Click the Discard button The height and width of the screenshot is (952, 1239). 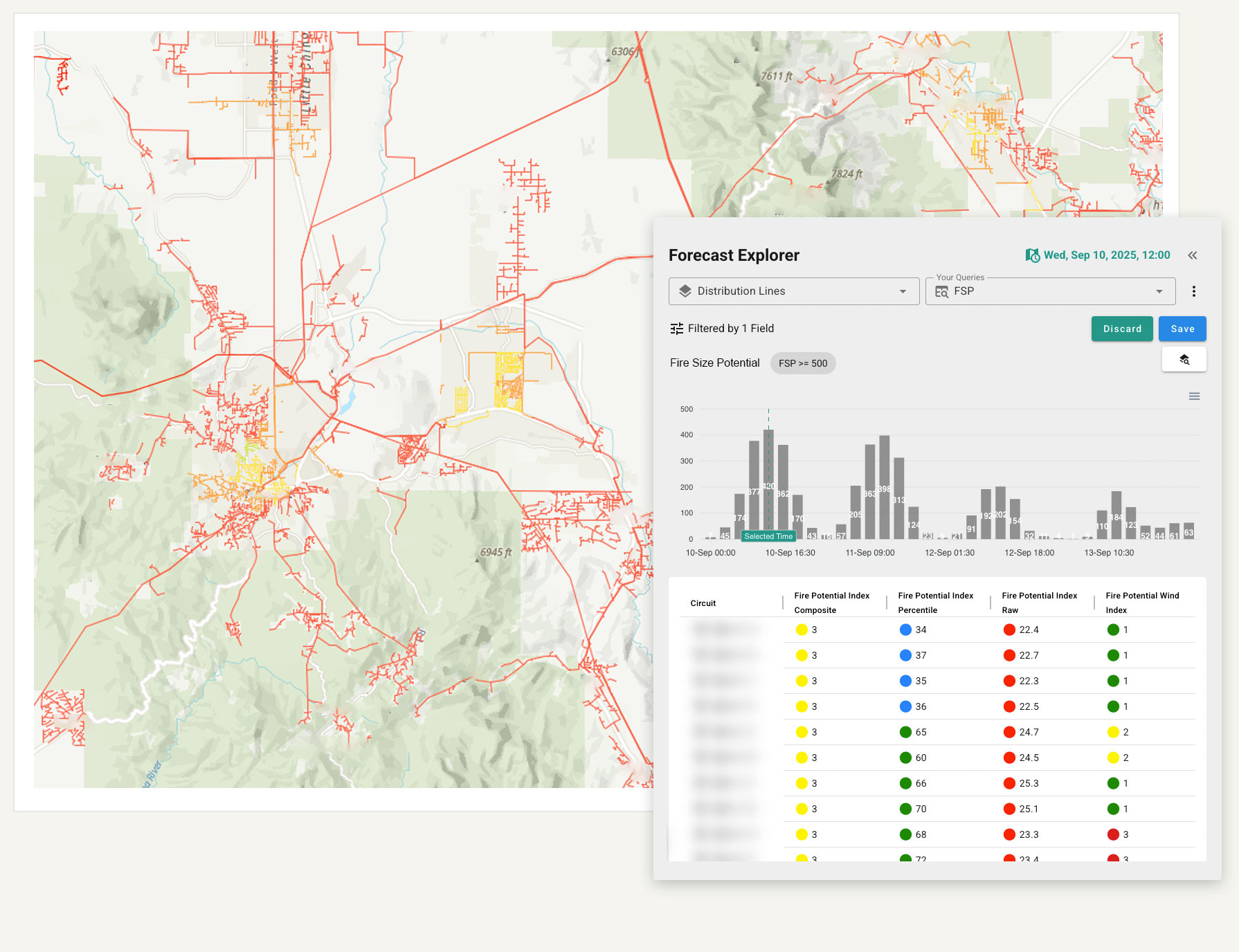click(x=1121, y=329)
